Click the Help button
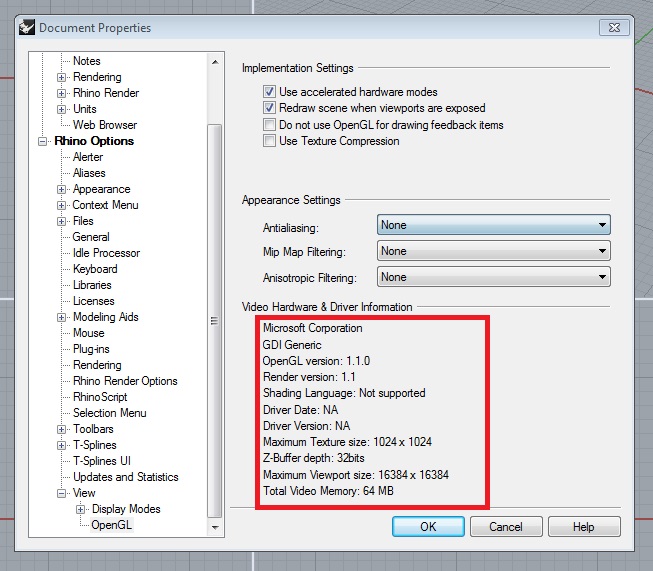Image resolution: width=653 pixels, height=571 pixels. tap(584, 527)
